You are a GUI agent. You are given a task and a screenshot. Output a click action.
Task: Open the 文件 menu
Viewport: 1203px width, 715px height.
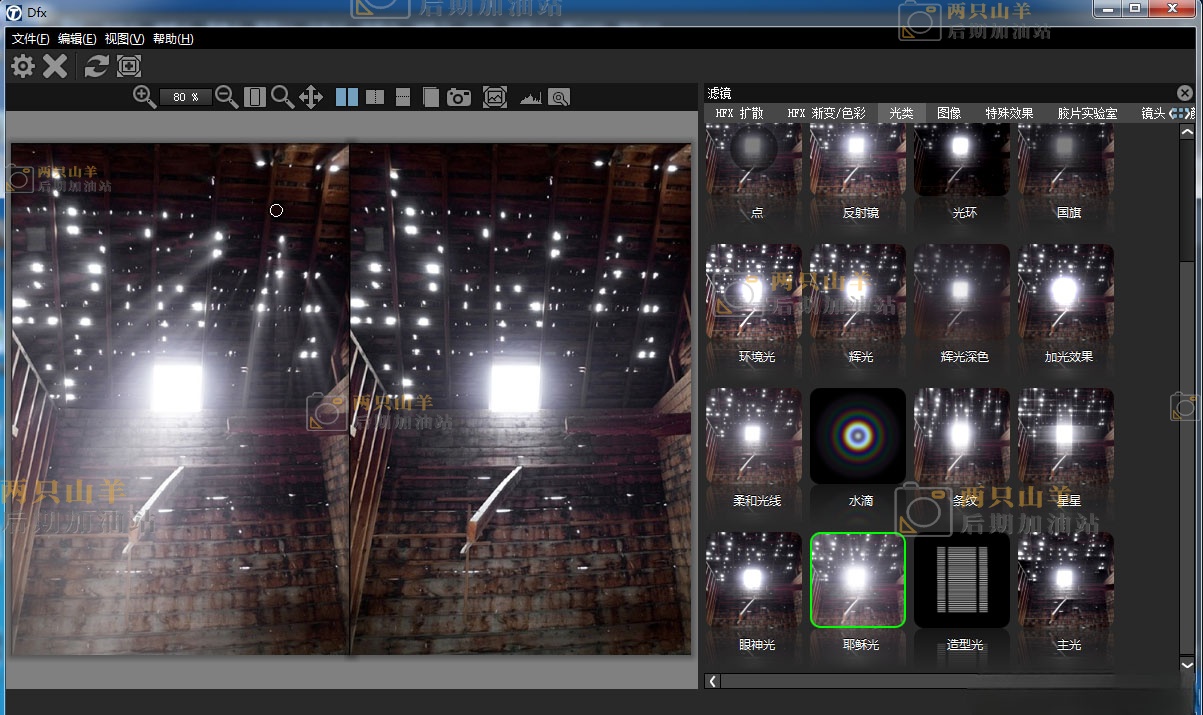point(31,39)
